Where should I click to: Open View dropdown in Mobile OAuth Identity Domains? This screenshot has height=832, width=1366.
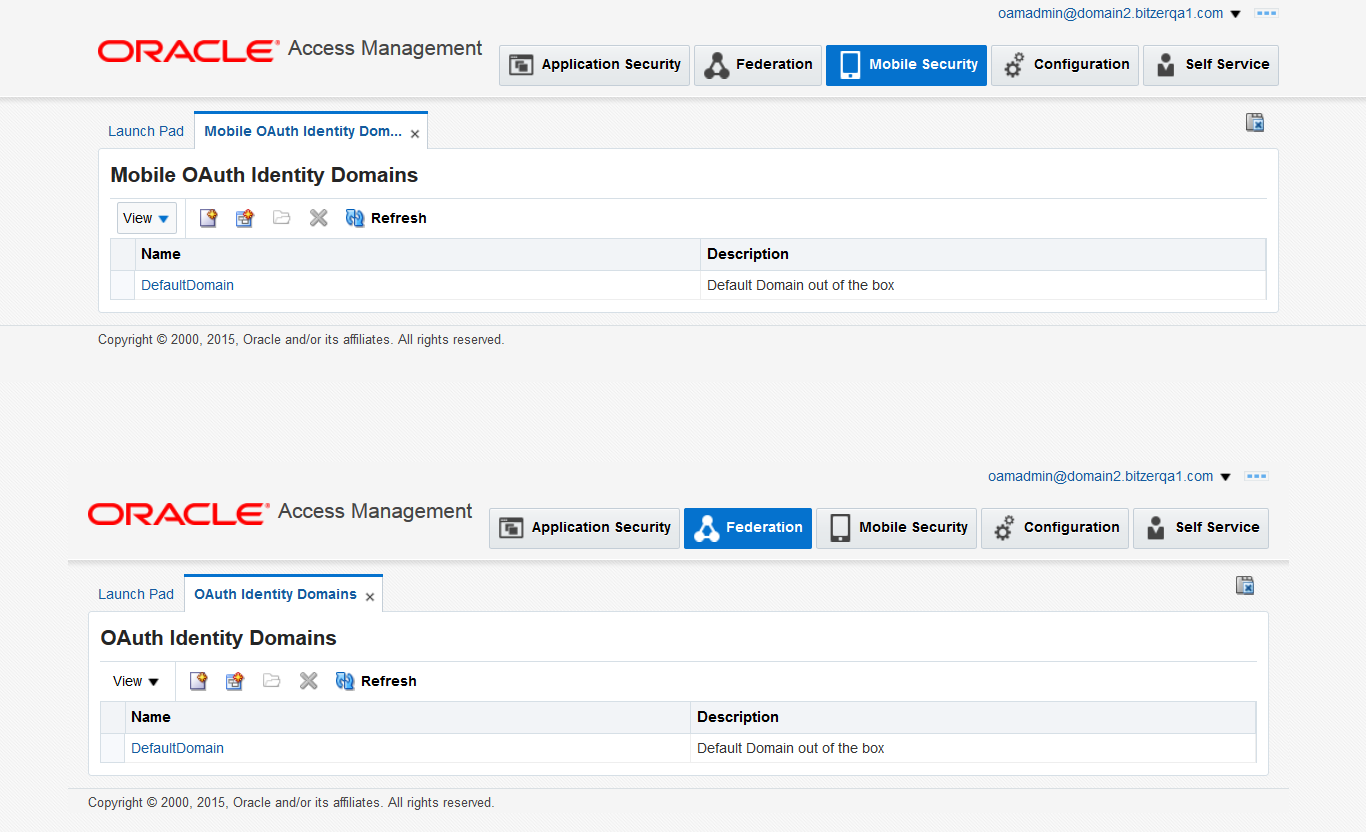(x=147, y=218)
